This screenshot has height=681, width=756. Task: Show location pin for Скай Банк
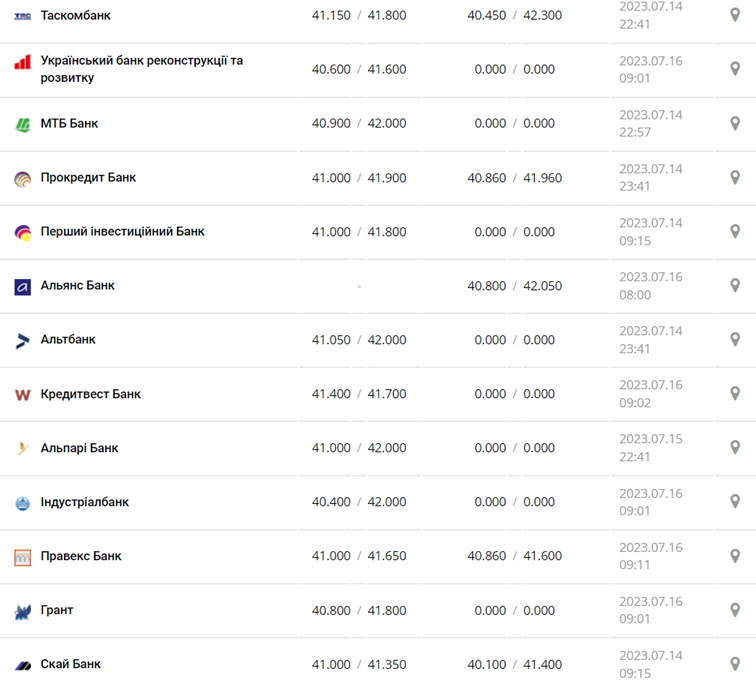coord(735,664)
